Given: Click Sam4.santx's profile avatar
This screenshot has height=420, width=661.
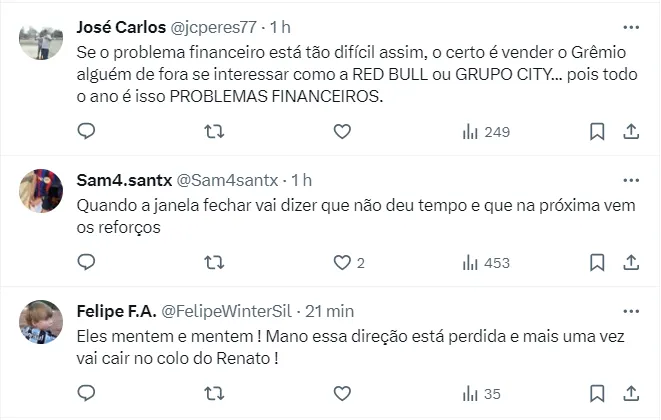Looking at the screenshot, I should (x=41, y=191).
